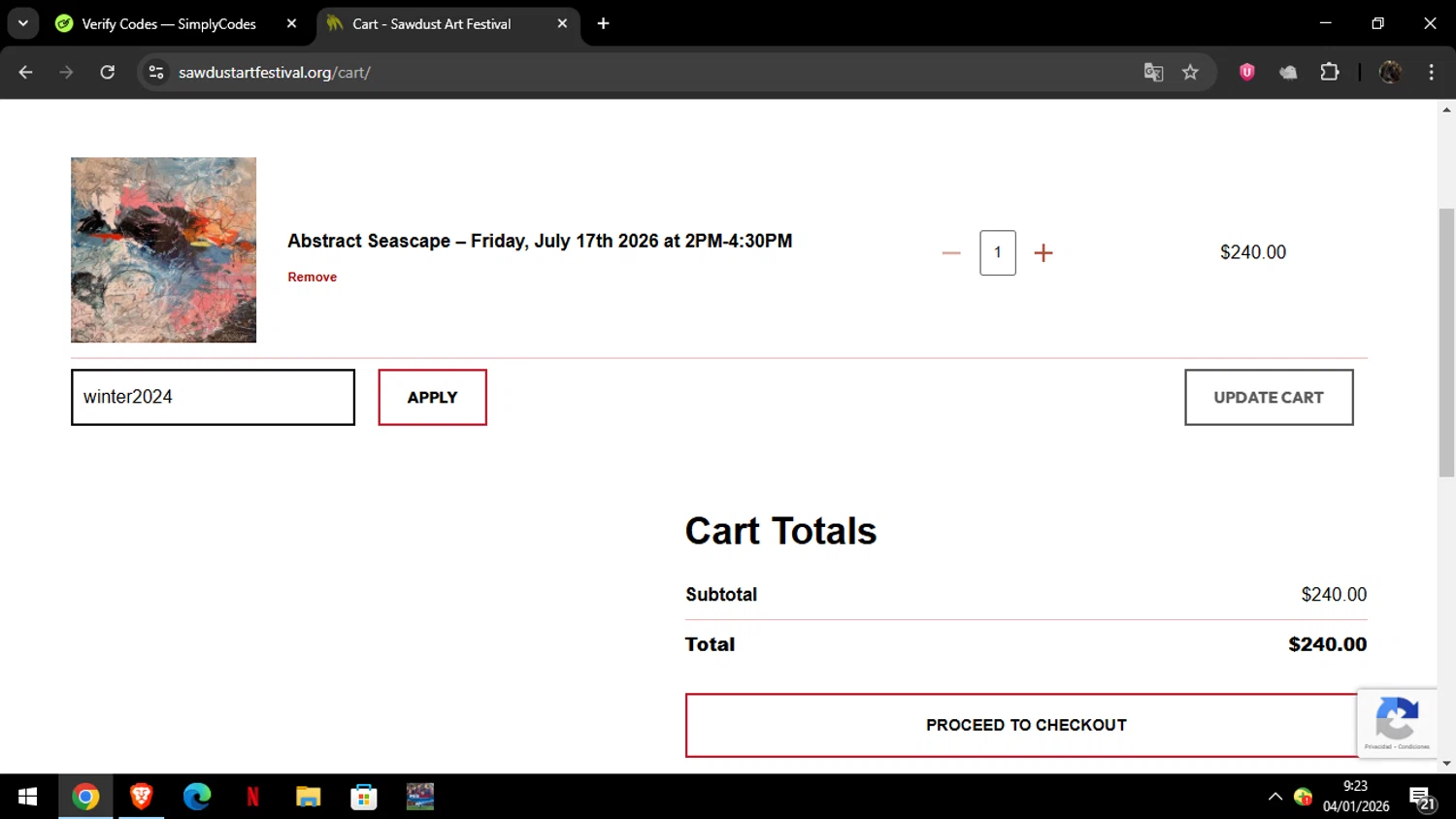Click the address bar URL
This screenshot has width=1456, height=819.
point(275,73)
